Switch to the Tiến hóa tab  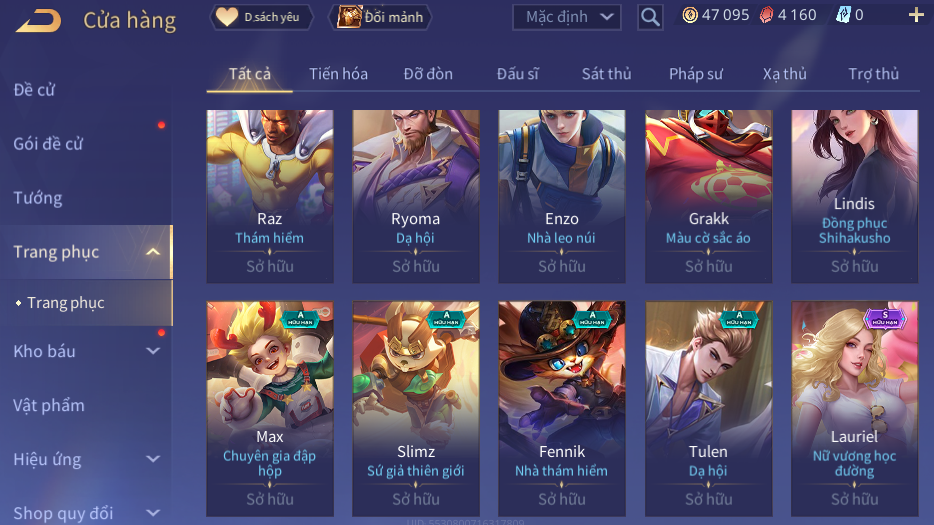coord(338,74)
